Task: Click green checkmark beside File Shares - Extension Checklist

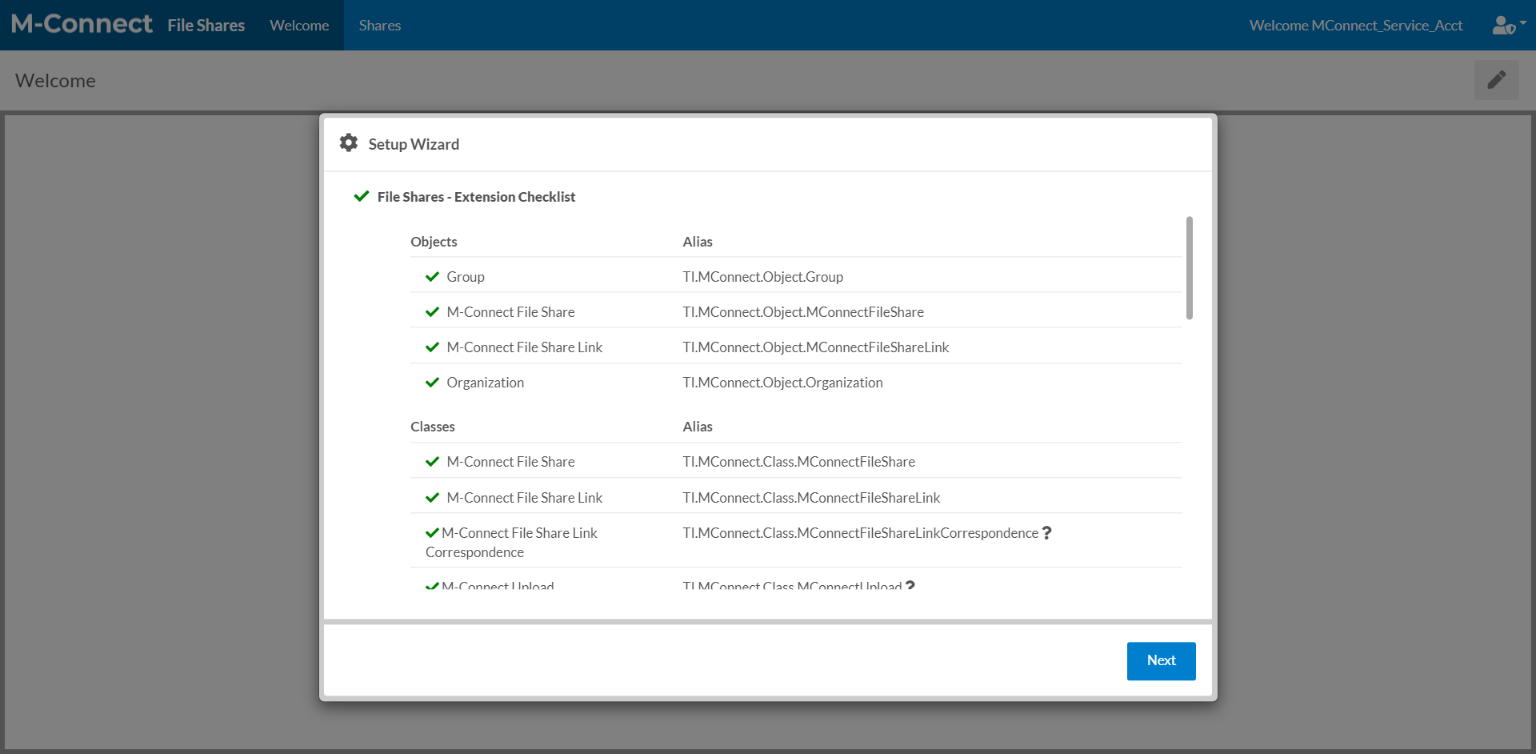Action: pyautogui.click(x=361, y=196)
